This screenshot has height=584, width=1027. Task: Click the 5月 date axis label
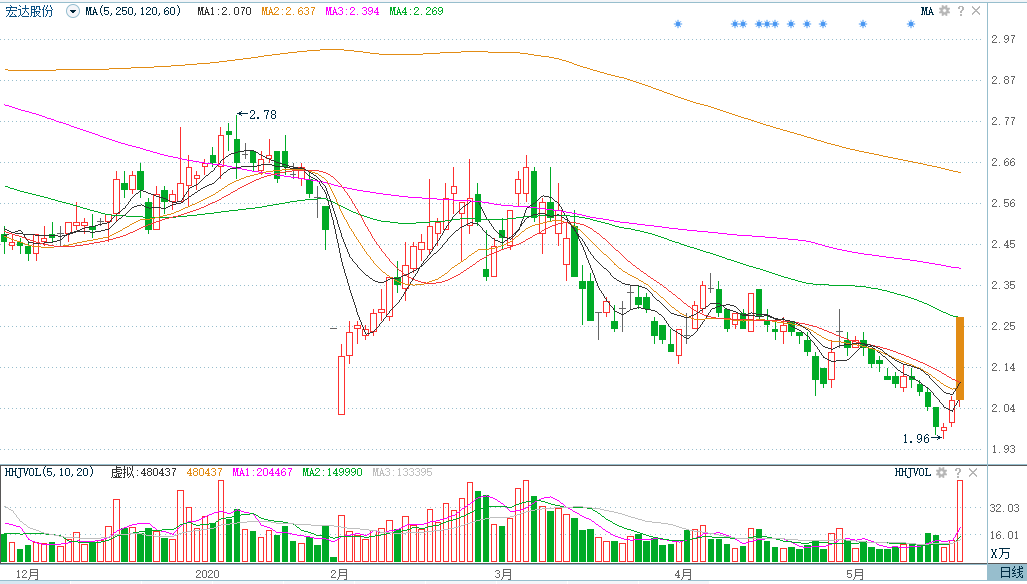(x=855, y=574)
